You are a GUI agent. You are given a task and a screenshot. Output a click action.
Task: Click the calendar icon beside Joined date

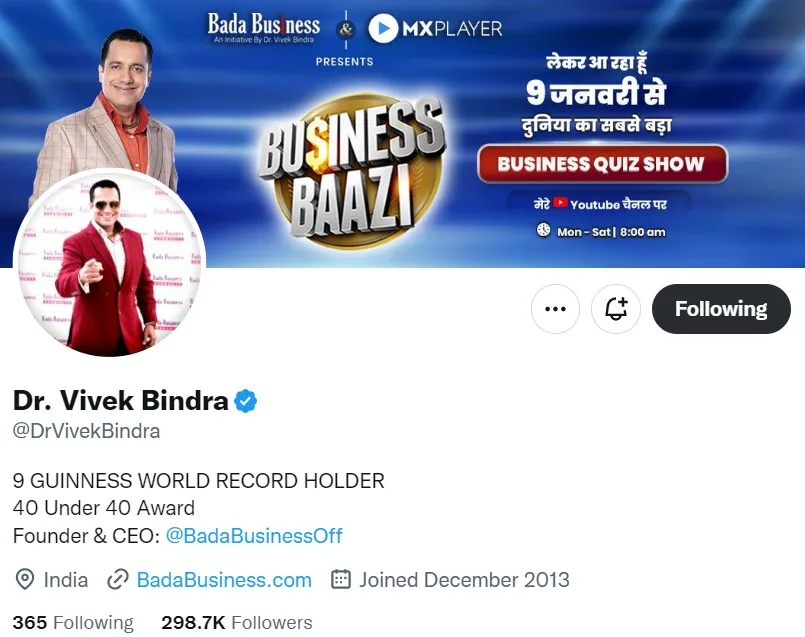click(x=341, y=579)
